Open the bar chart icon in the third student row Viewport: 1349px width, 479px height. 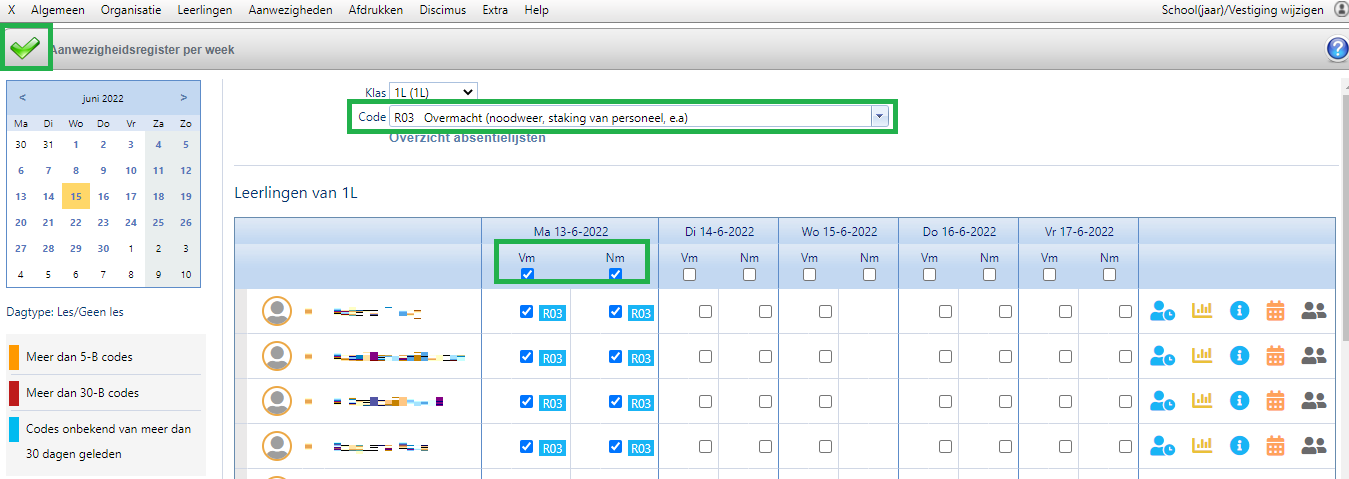click(x=1202, y=401)
